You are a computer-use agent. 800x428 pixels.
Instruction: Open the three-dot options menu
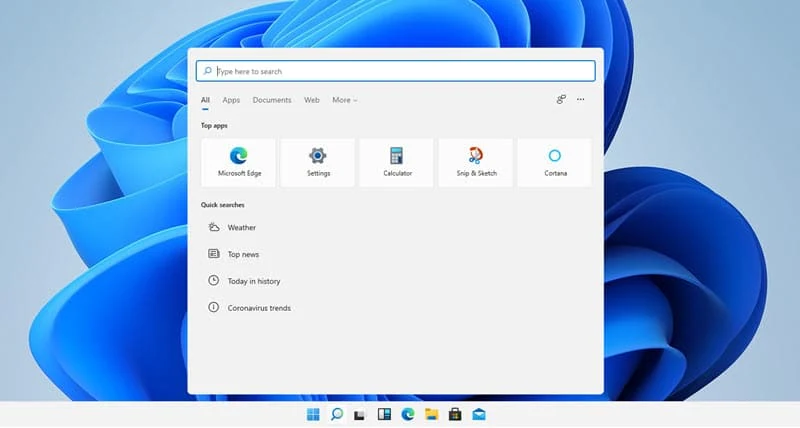click(x=581, y=99)
